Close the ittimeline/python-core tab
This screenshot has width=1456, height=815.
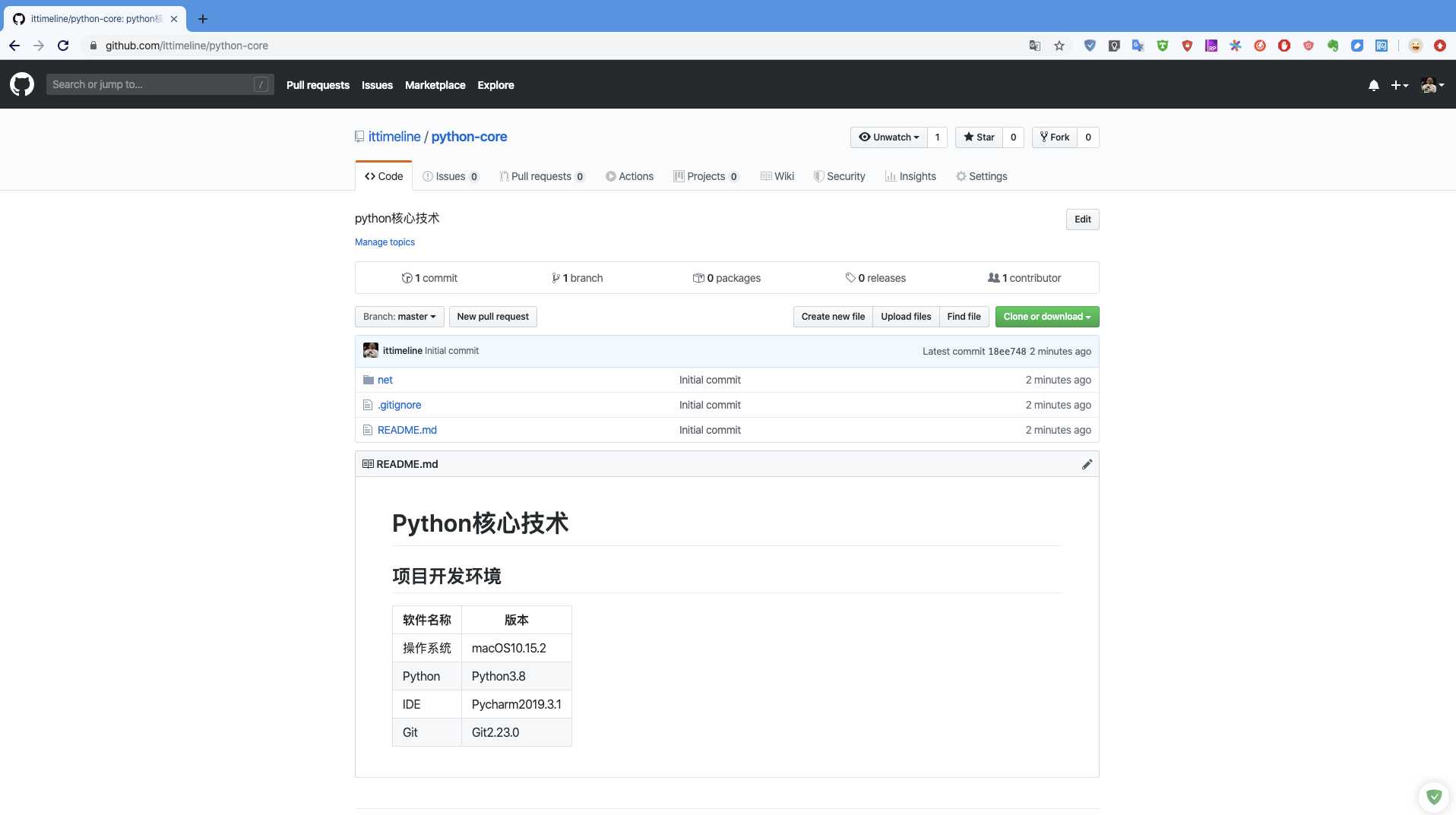coord(174,19)
